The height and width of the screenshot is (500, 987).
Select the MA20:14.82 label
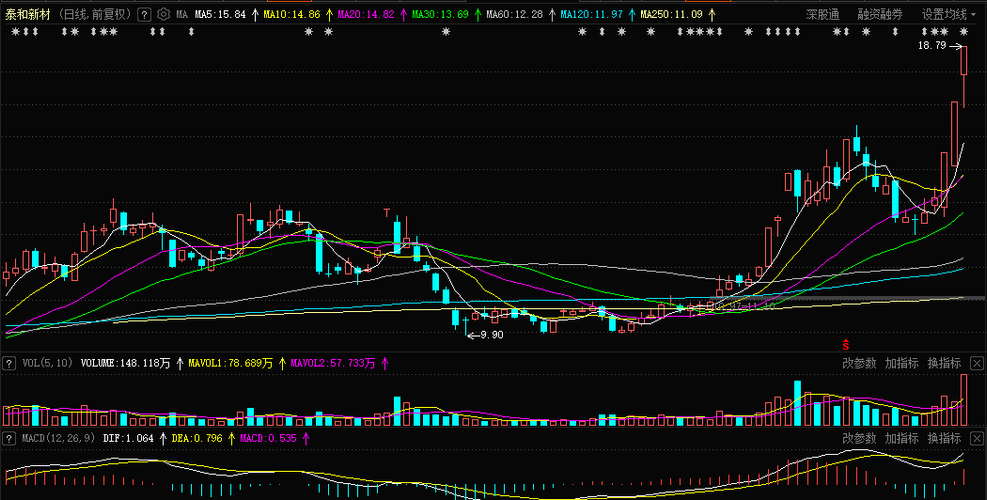pos(366,14)
